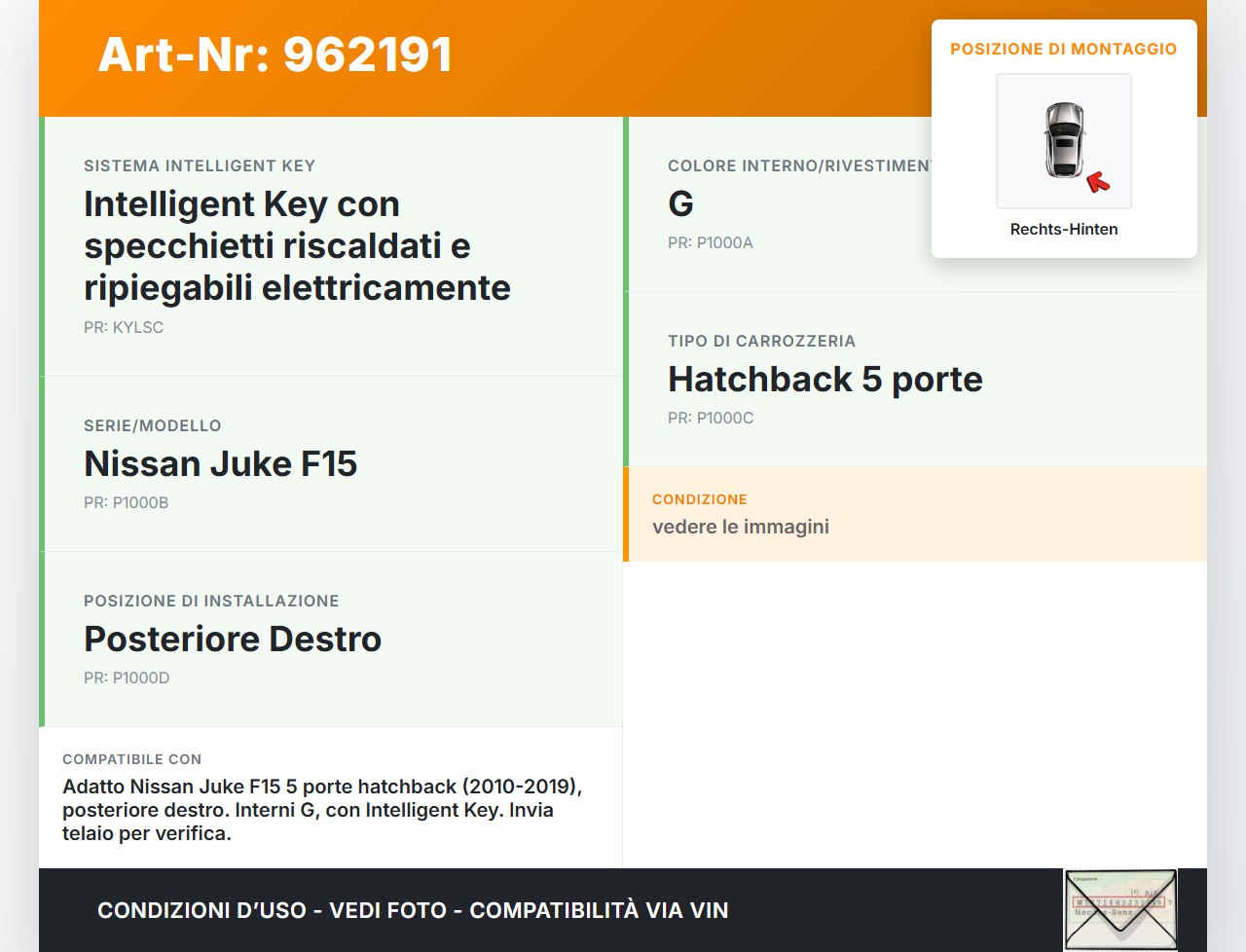Image resolution: width=1246 pixels, height=952 pixels.
Task: Select the Posteriore Destro position value
Action: (233, 639)
